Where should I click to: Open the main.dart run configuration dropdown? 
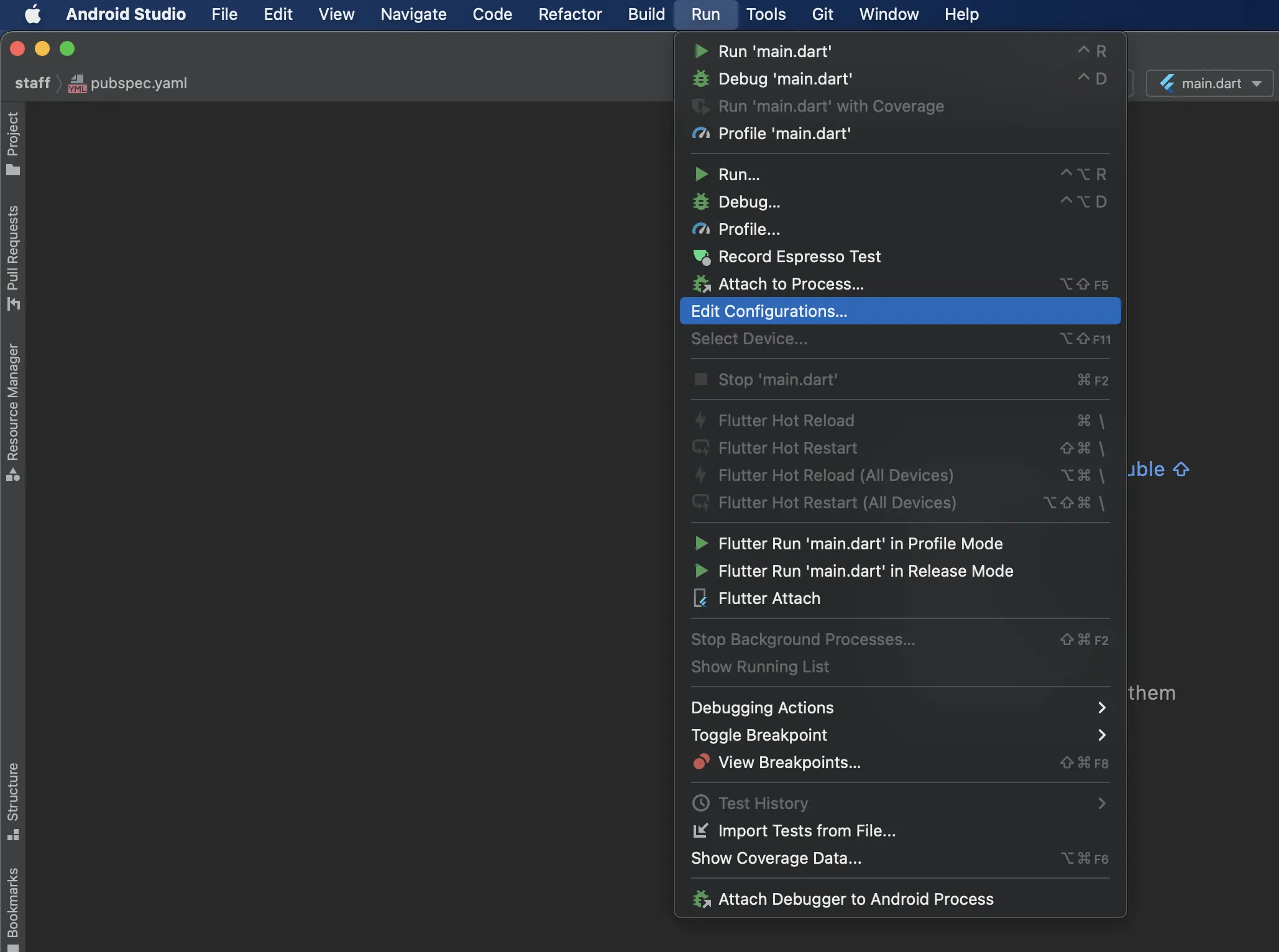pos(1209,83)
